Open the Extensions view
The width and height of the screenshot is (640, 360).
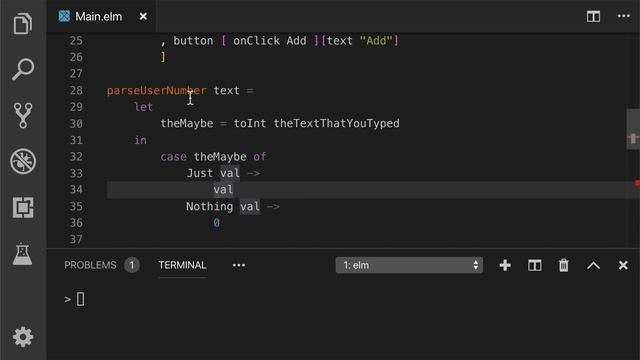pyautogui.click(x=23, y=207)
